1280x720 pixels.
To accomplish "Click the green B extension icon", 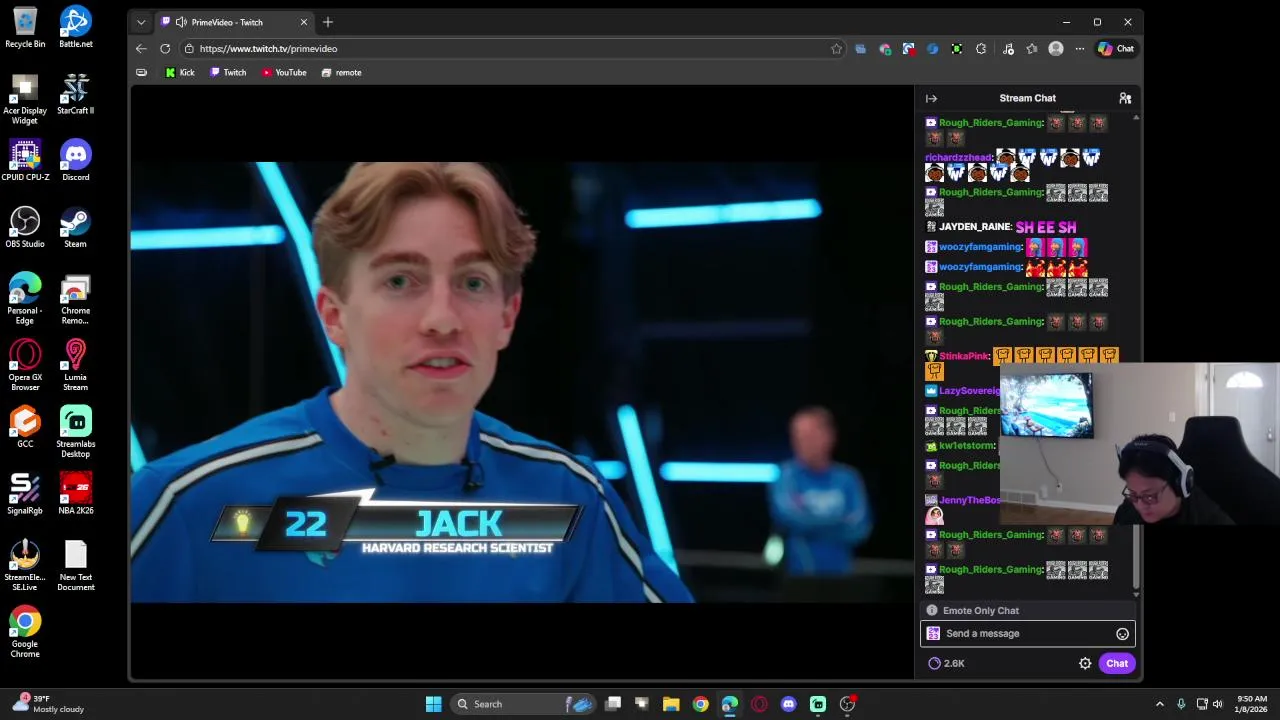I will point(957,48).
